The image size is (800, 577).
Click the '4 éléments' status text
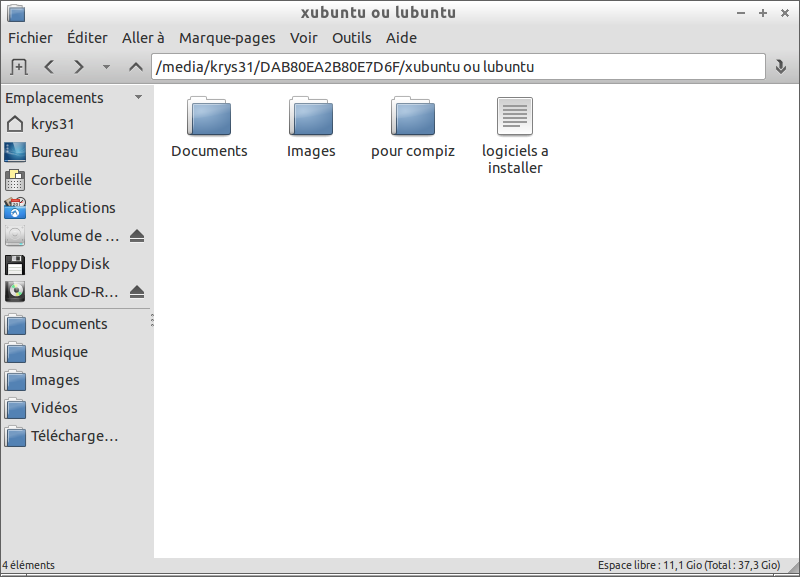(x=29, y=565)
